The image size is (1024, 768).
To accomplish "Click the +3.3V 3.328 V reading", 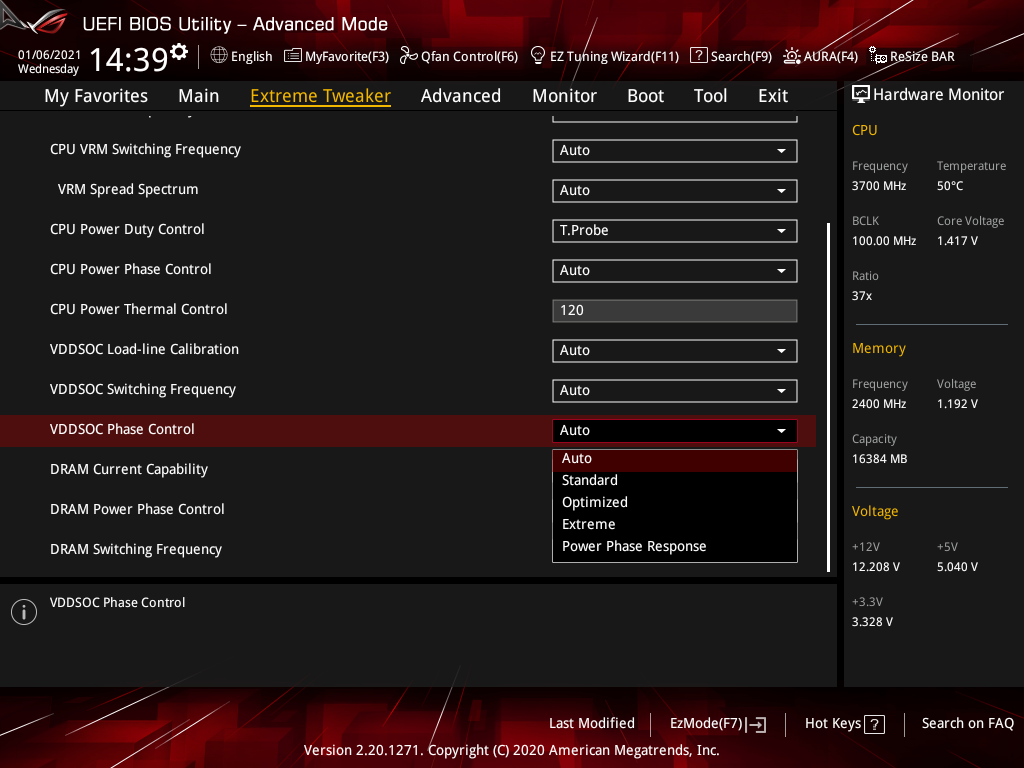I will point(872,622).
